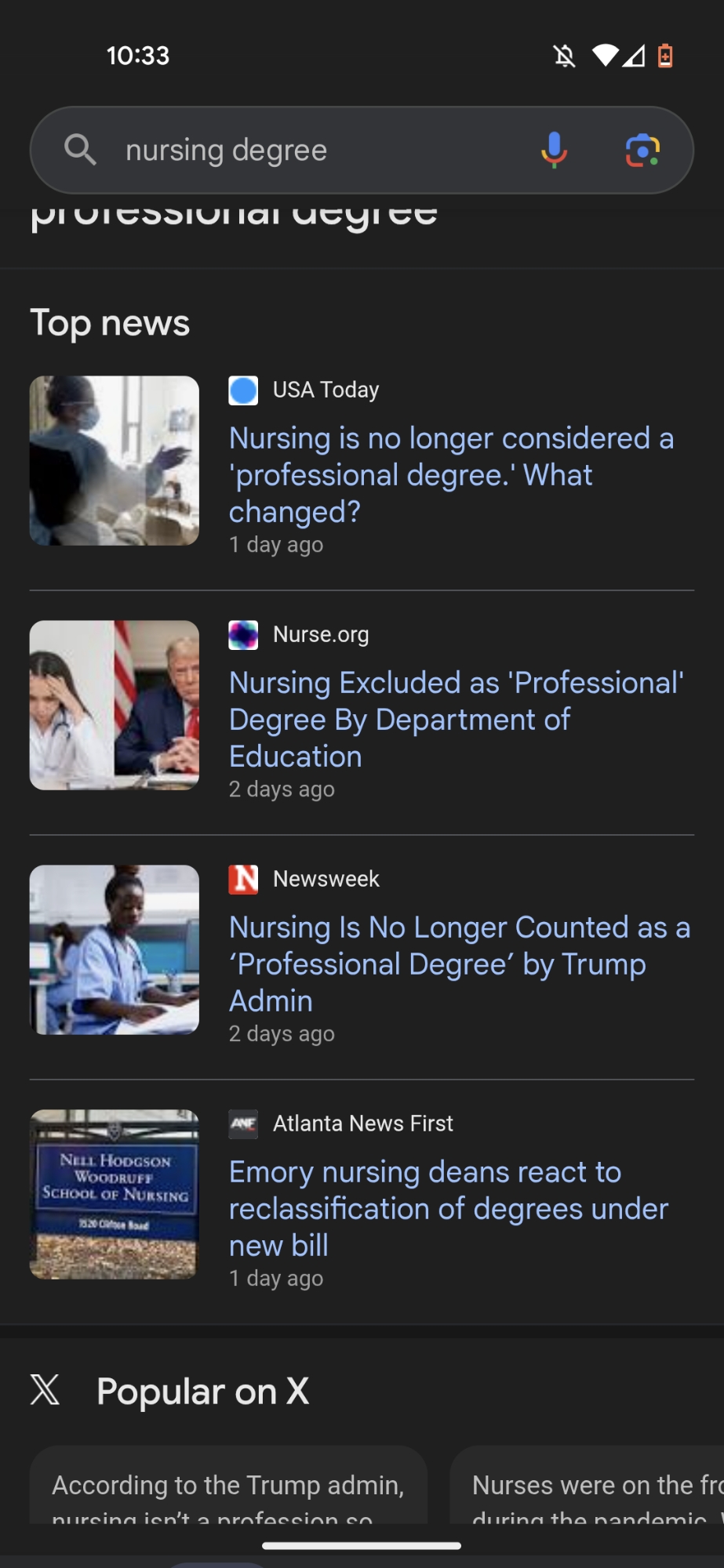Image resolution: width=724 pixels, height=1568 pixels.
Task: Tap the USA Today source icon
Action: coord(243,390)
